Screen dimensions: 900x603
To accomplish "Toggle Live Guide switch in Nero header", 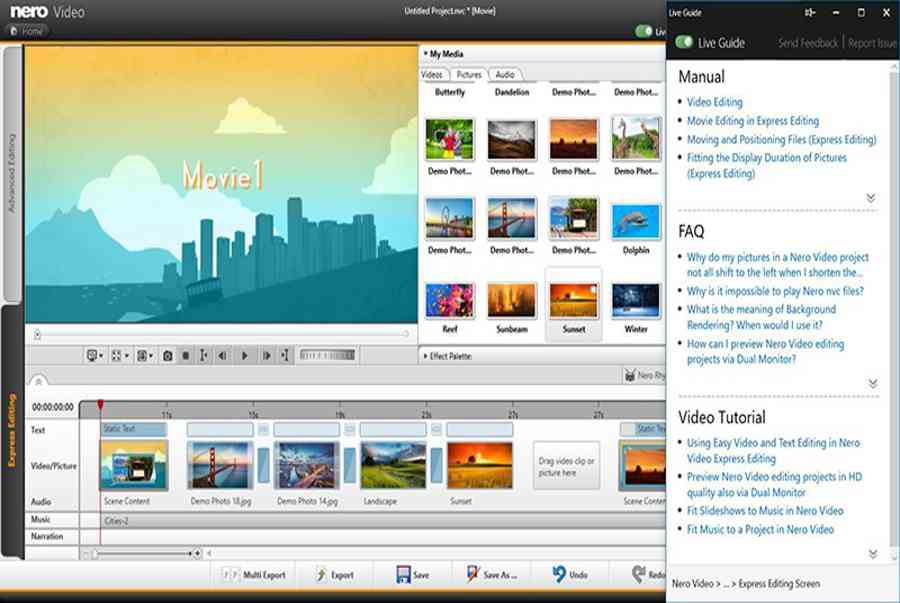I will point(644,31).
